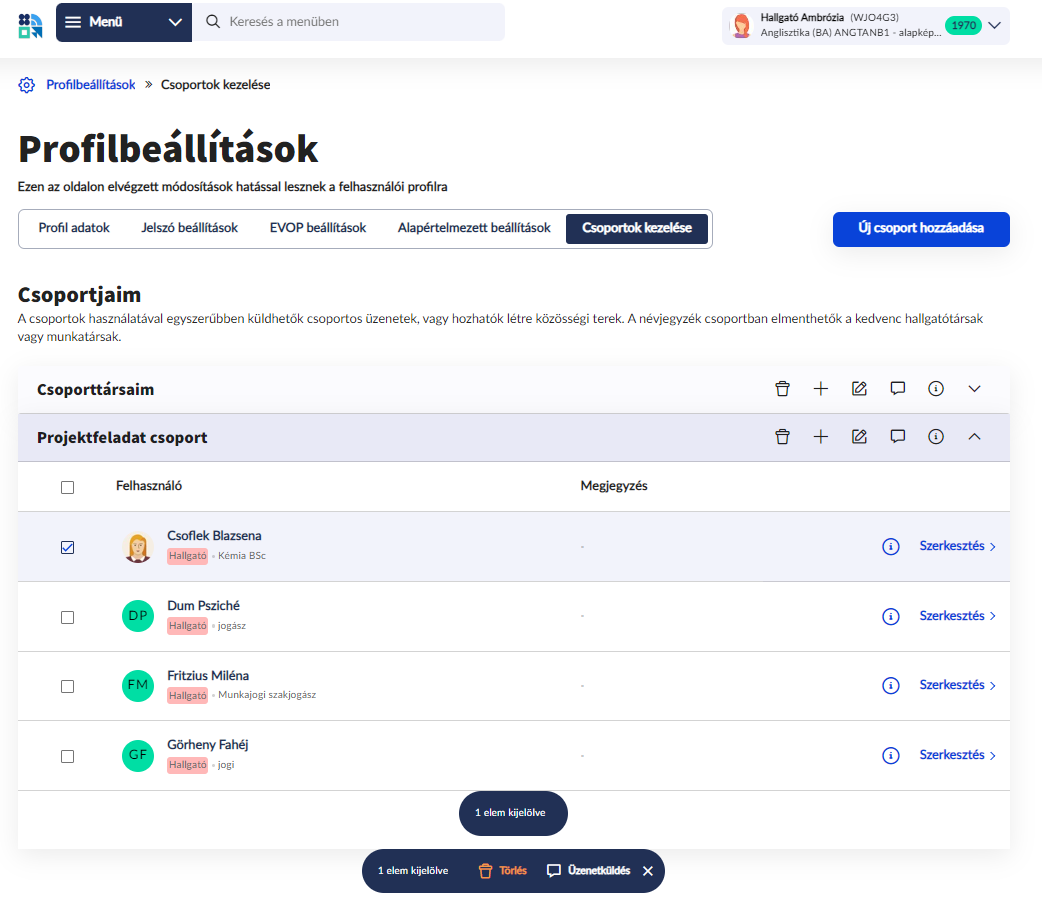Close the selection action bar with X
This screenshot has width=1042, height=898.
tap(648, 871)
